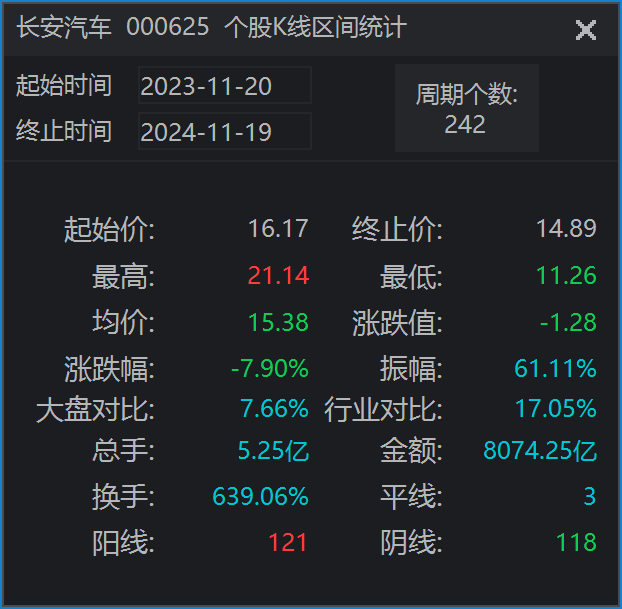
Task: Select the 阴线 value 118
Action: click(x=576, y=542)
